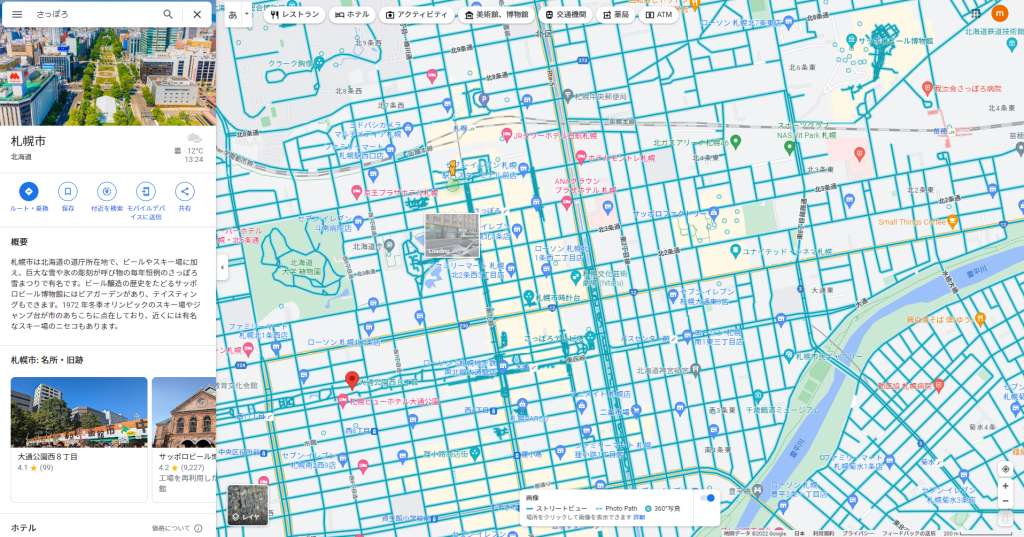1024x537 pixels.
Task: Click into the さっぽろ search field
Action: coord(95,14)
